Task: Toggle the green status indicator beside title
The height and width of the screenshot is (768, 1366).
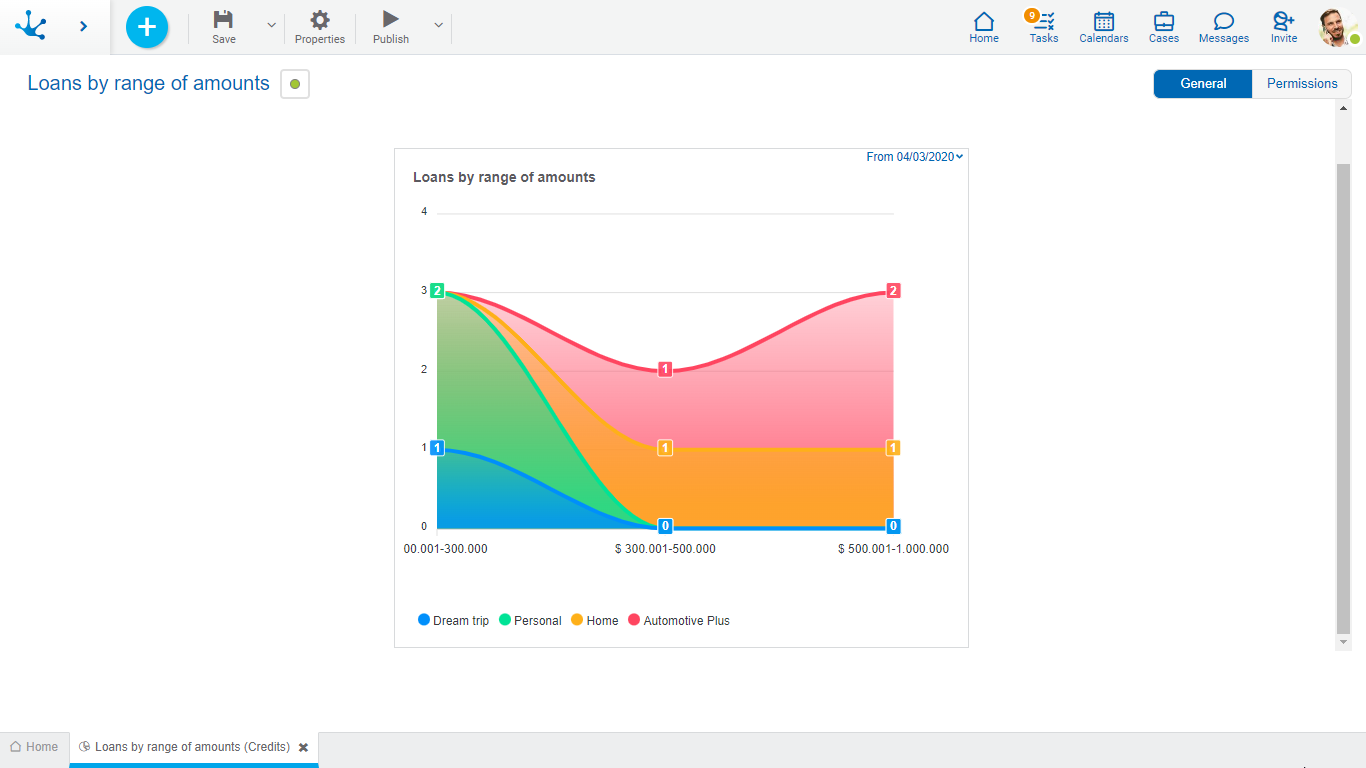Action: click(x=295, y=84)
